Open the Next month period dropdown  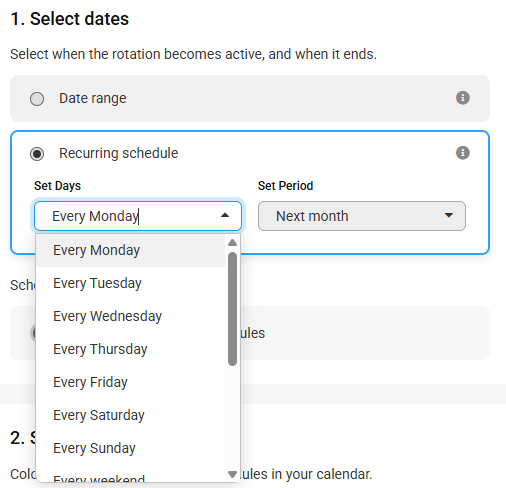[x=362, y=216]
